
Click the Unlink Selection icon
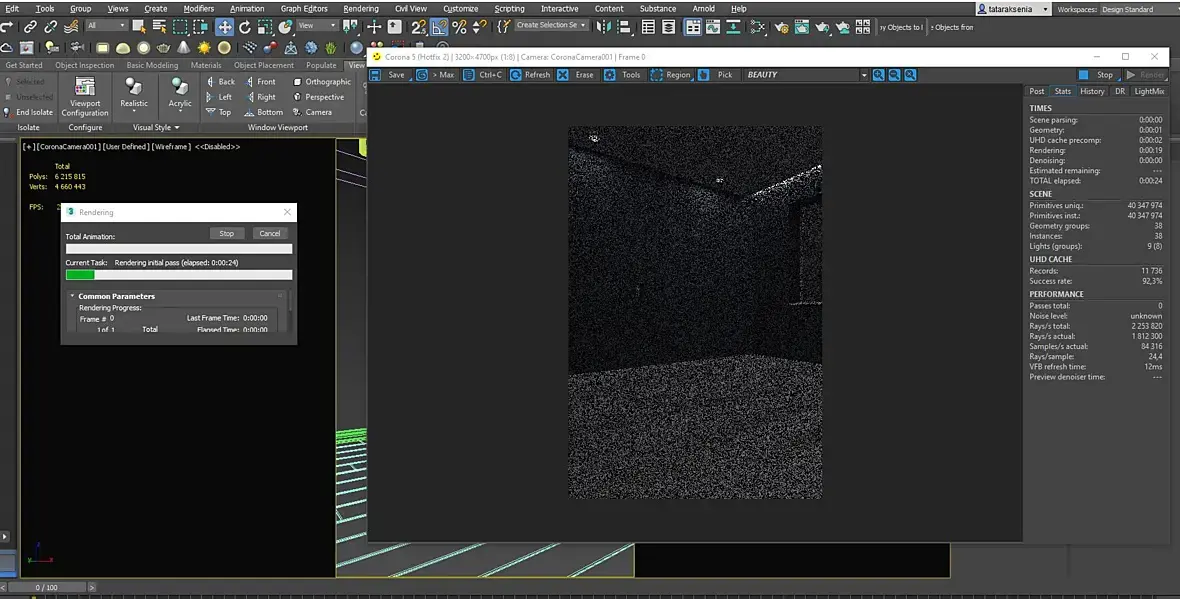(51, 27)
